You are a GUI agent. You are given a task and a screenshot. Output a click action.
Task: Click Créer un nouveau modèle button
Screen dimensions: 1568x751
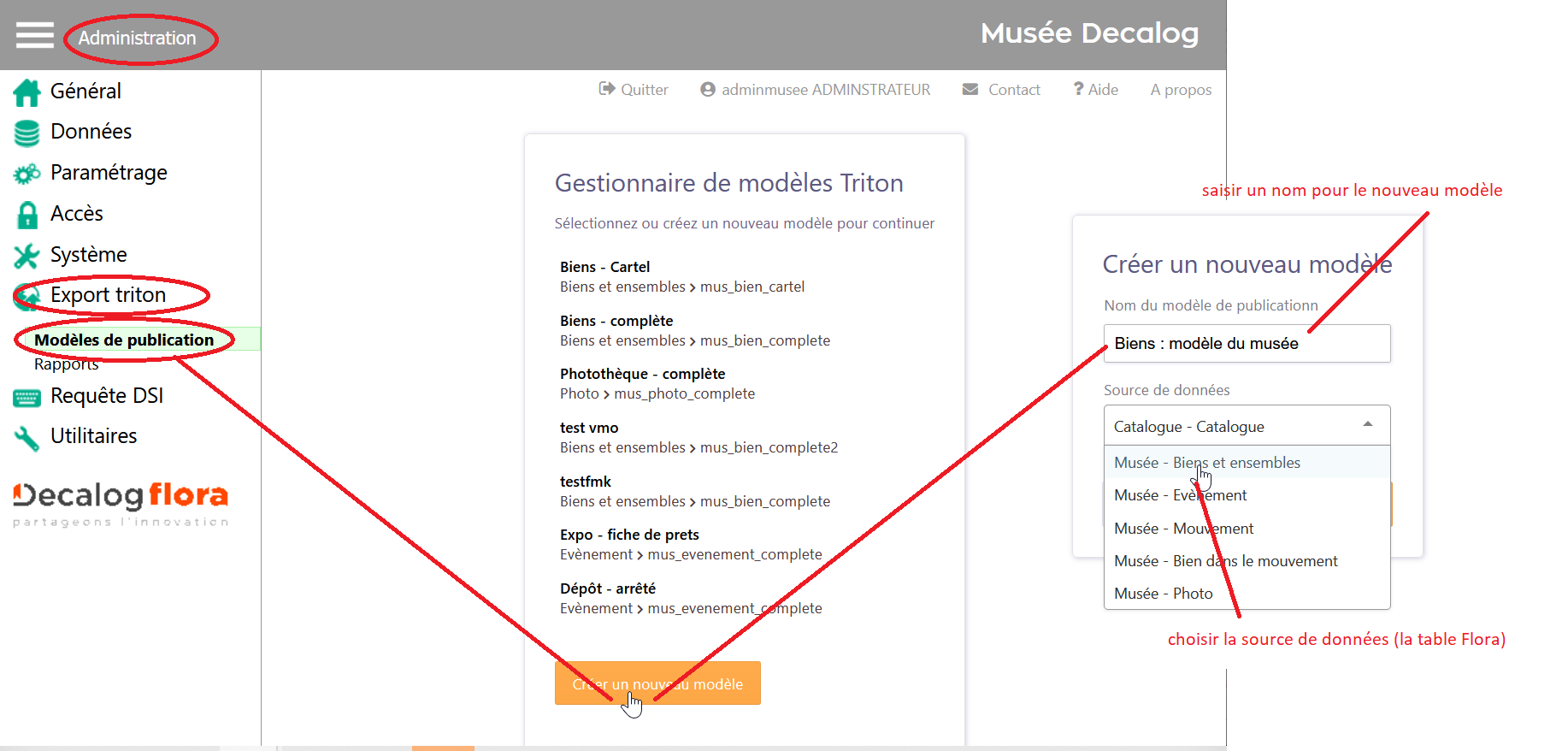(x=657, y=683)
